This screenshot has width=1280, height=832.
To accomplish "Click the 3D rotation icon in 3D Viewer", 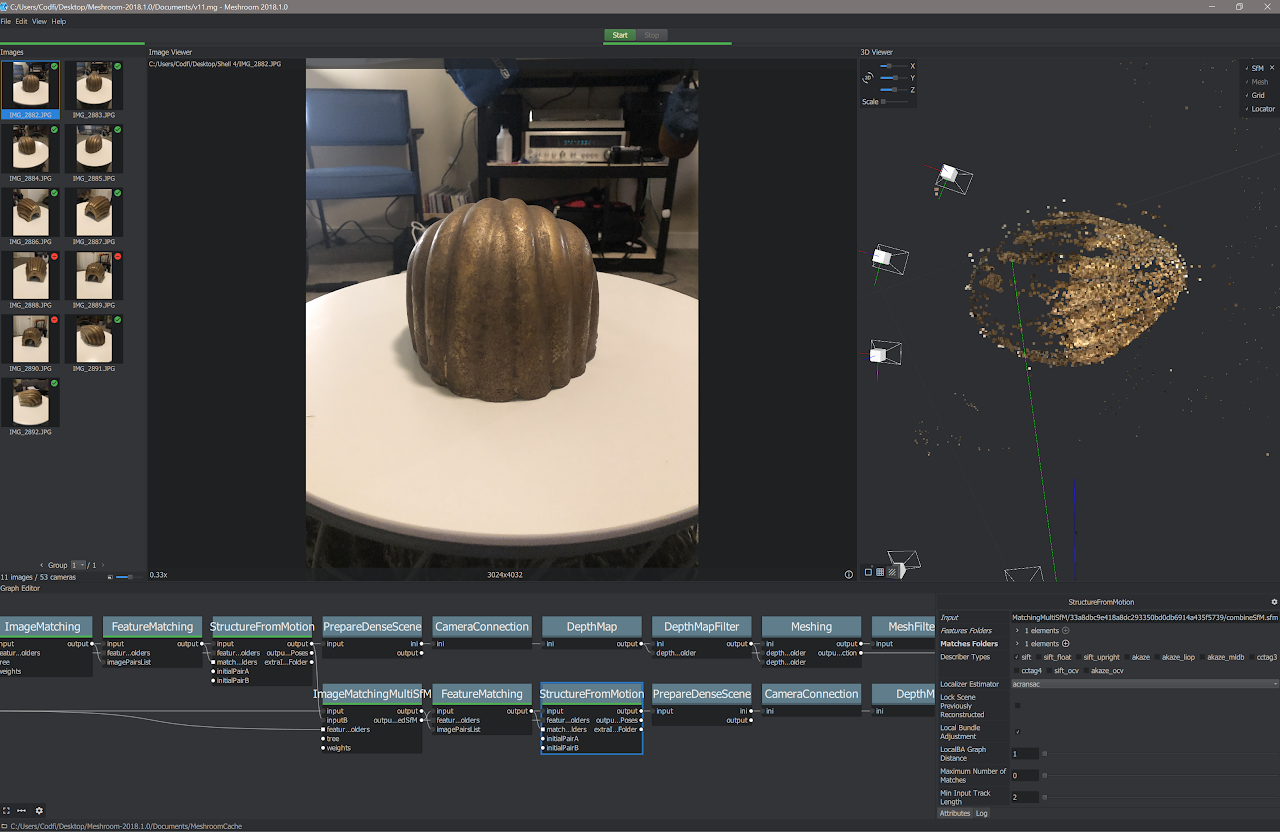I will pyautogui.click(x=867, y=77).
